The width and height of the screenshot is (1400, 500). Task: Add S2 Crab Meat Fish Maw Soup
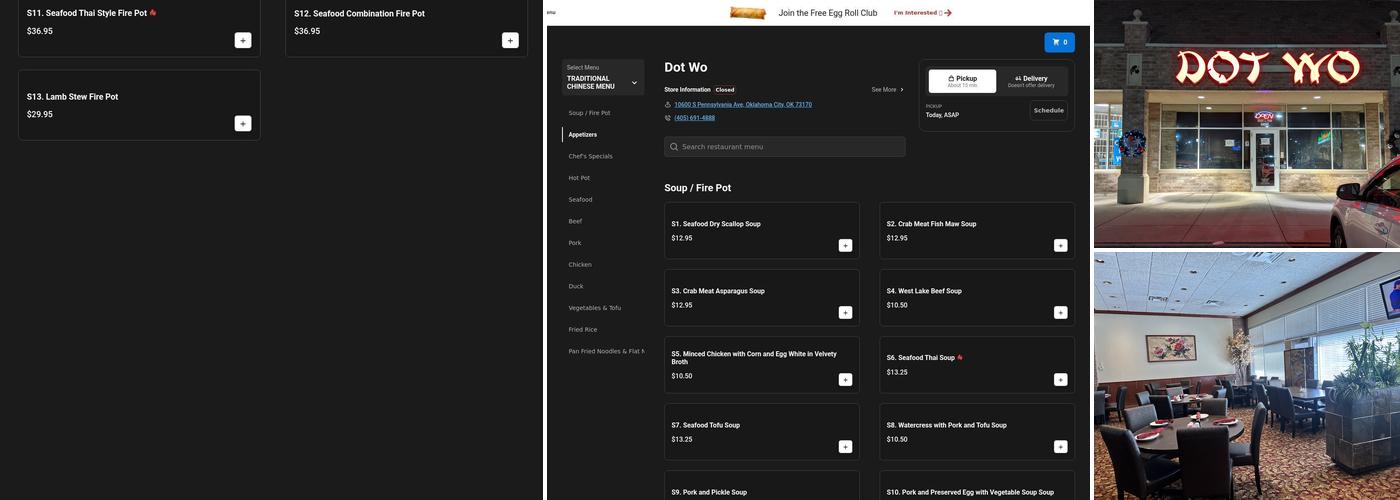pyautogui.click(x=1060, y=245)
